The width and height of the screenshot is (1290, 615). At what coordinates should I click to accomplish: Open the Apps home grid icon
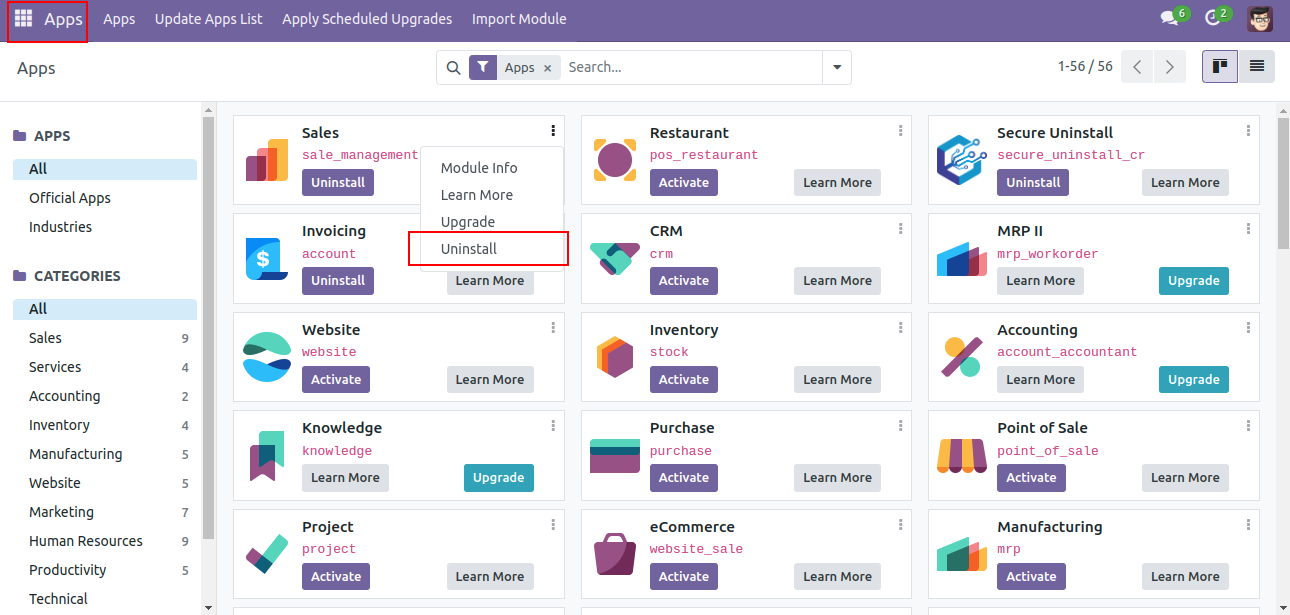click(x=23, y=19)
